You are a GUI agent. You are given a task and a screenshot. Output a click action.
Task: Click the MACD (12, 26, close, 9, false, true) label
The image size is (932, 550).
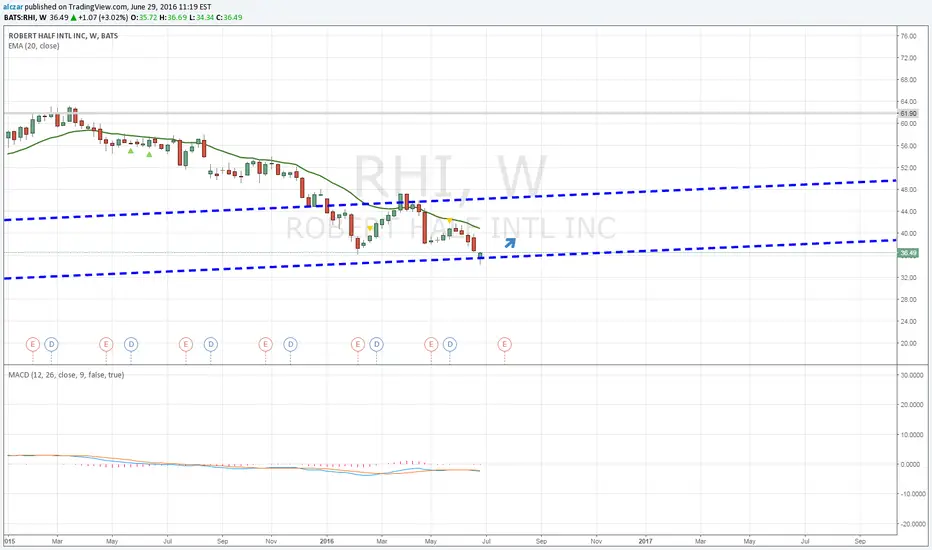66,375
